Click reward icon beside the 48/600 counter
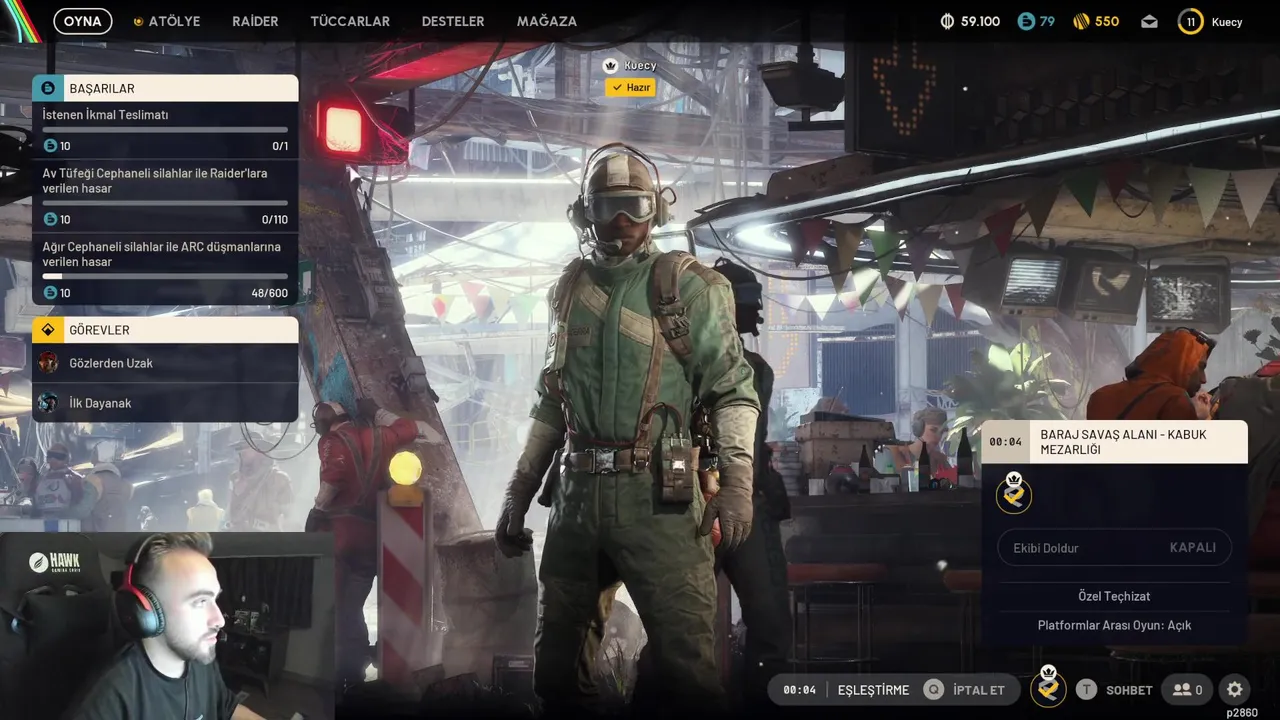 50,293
